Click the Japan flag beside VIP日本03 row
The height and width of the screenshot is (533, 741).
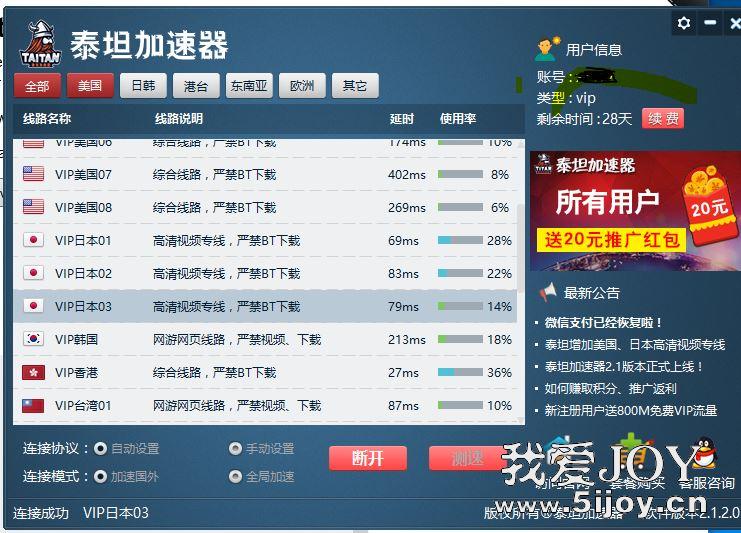[33, 306]
